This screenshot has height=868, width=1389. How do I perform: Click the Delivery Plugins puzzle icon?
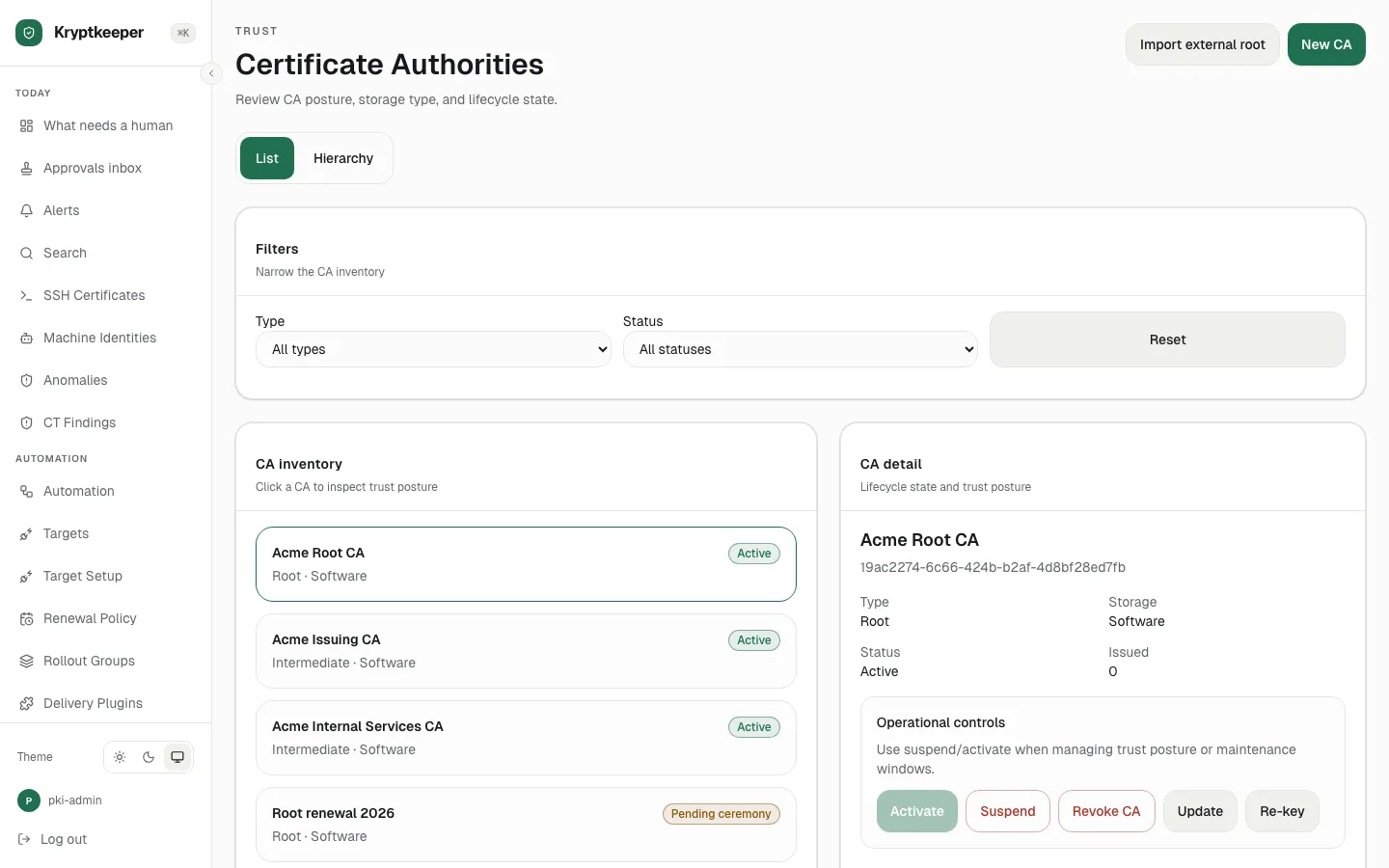[27, 703]
